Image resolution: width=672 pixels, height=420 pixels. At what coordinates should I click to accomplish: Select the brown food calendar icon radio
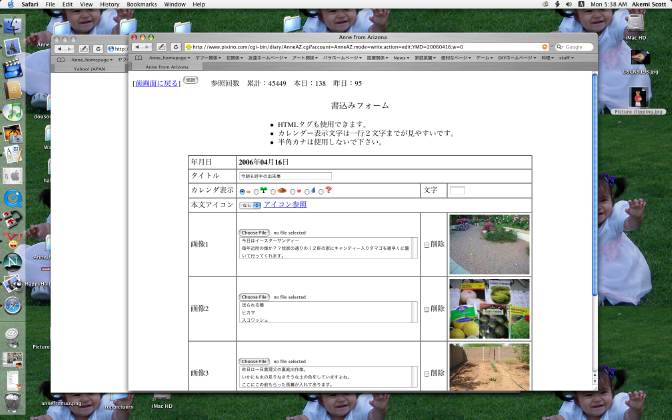pos(273,192)
